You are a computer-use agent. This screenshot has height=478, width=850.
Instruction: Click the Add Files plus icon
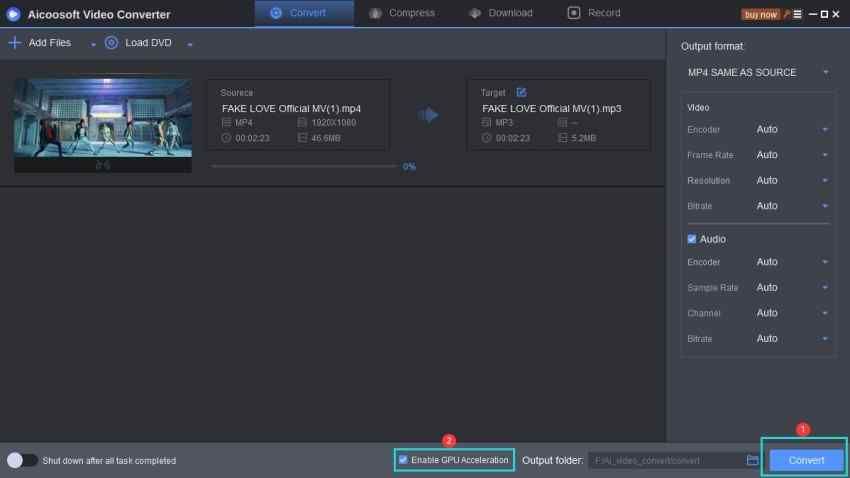(15, 43)
